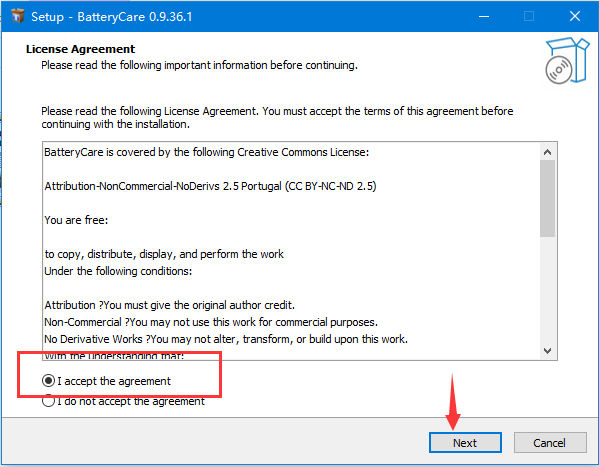This screenshot has height=467, width=599.
Task: Click the 'No Derivative Works' license line
Action: pos(226,339)
